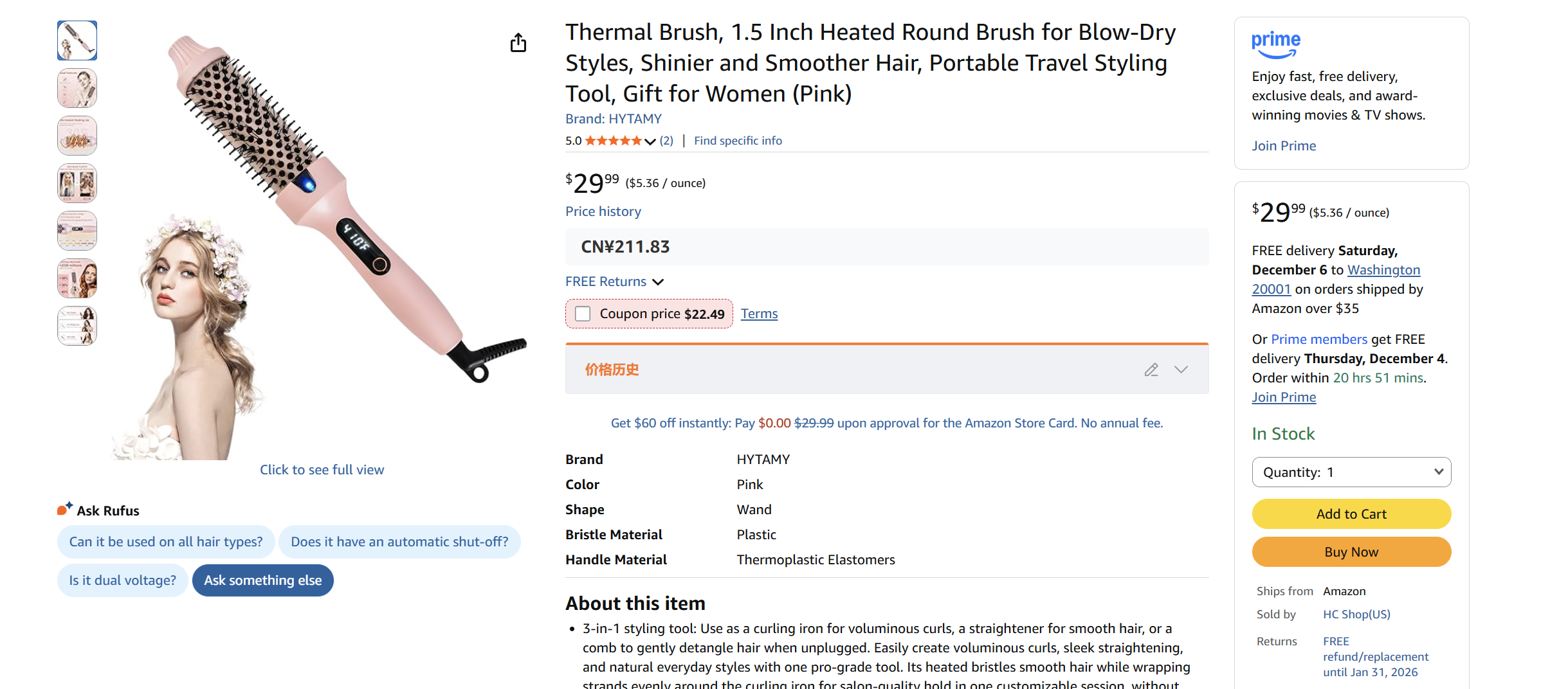Image resolution: width=1568 pixels, height=689 pixels.
Task: Click Find specific info
Action: [737, 140]
